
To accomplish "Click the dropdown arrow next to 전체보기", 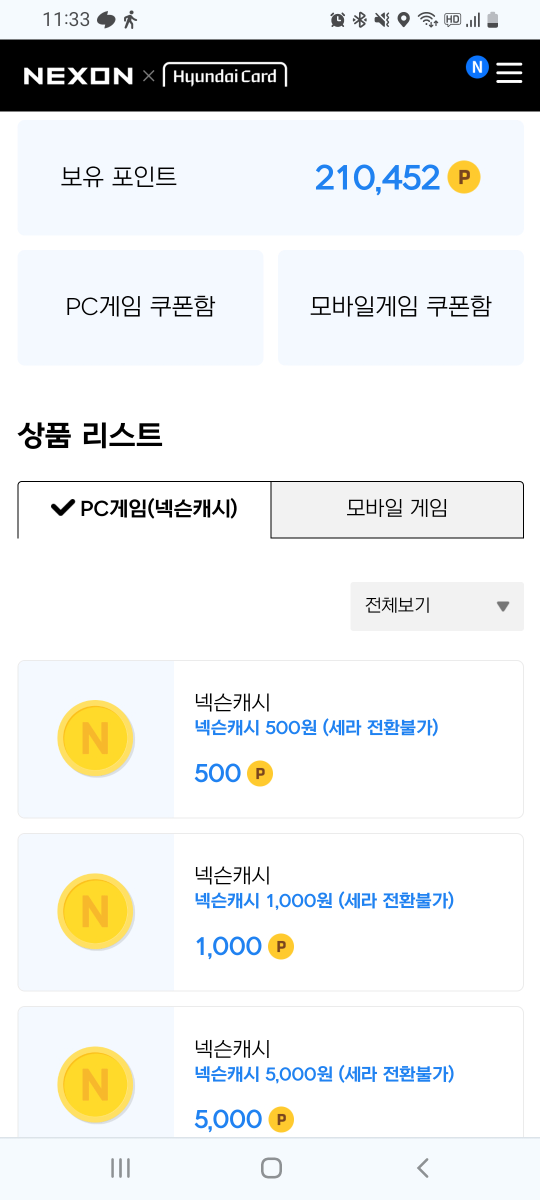I will click(503, 607).
